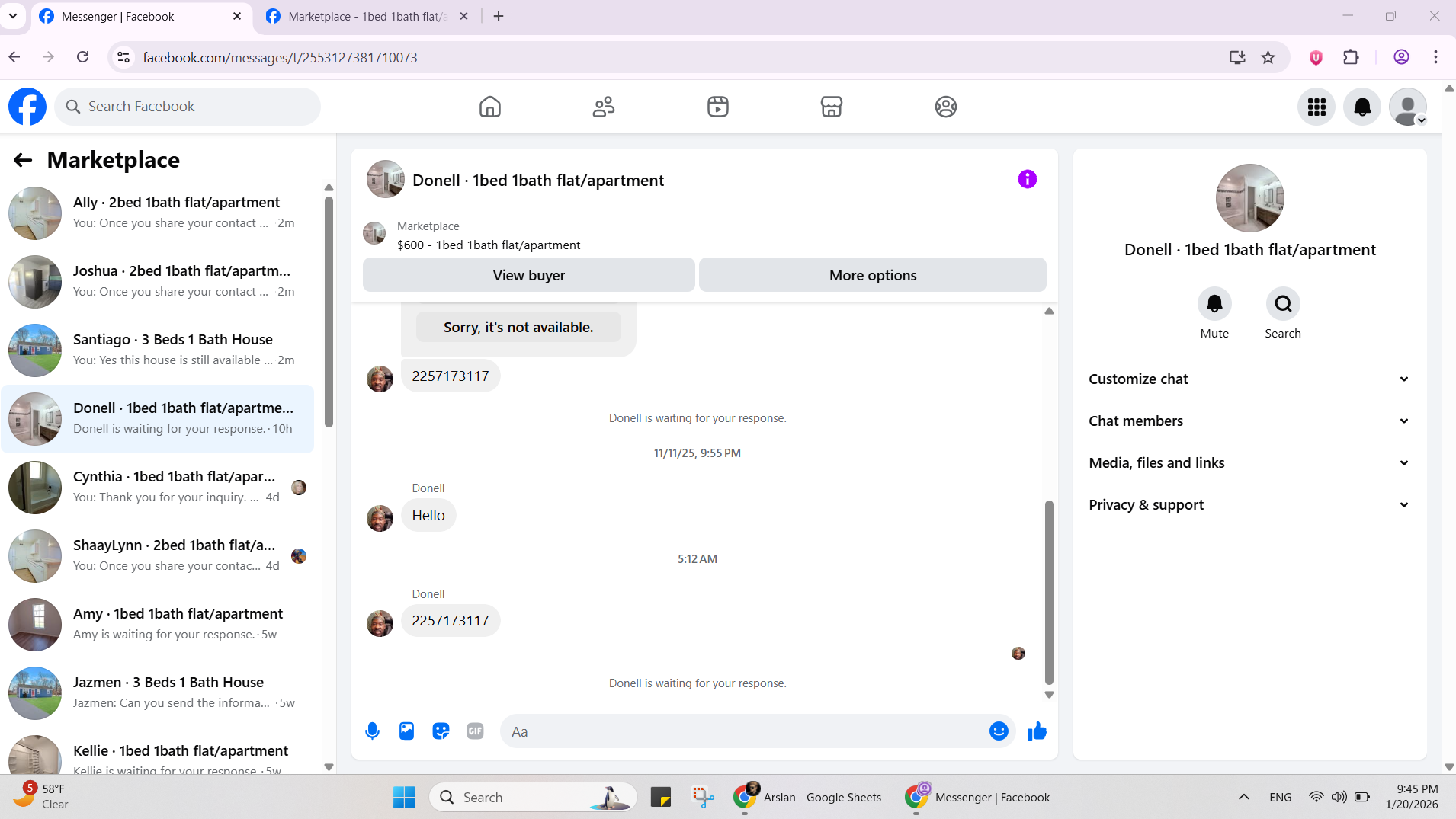The width and height of the screenshot is (1456, 819).
Task: Open Facebook home via the logo
Action: coord(27,107)
